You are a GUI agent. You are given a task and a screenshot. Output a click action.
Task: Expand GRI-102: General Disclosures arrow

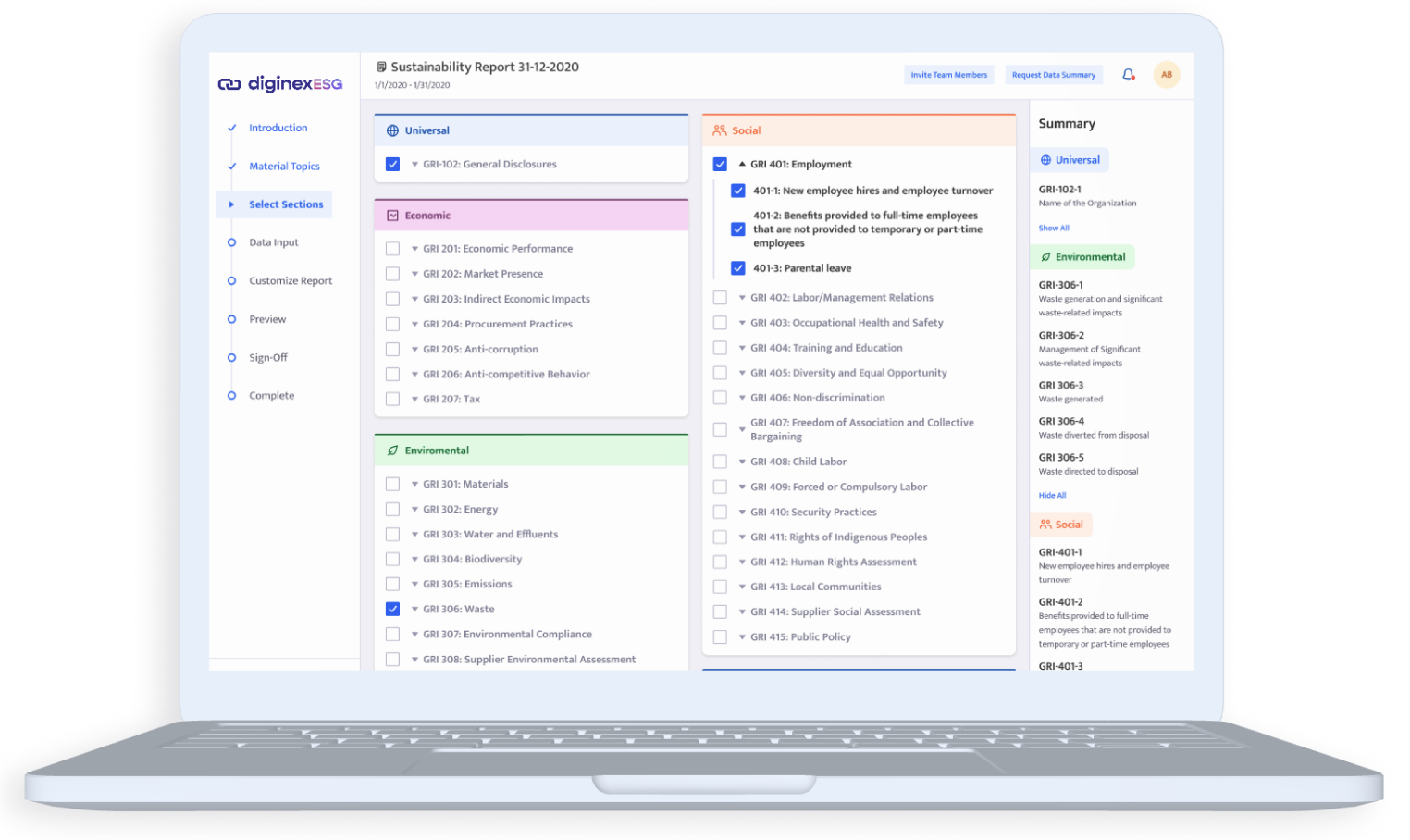coord(414,165)
